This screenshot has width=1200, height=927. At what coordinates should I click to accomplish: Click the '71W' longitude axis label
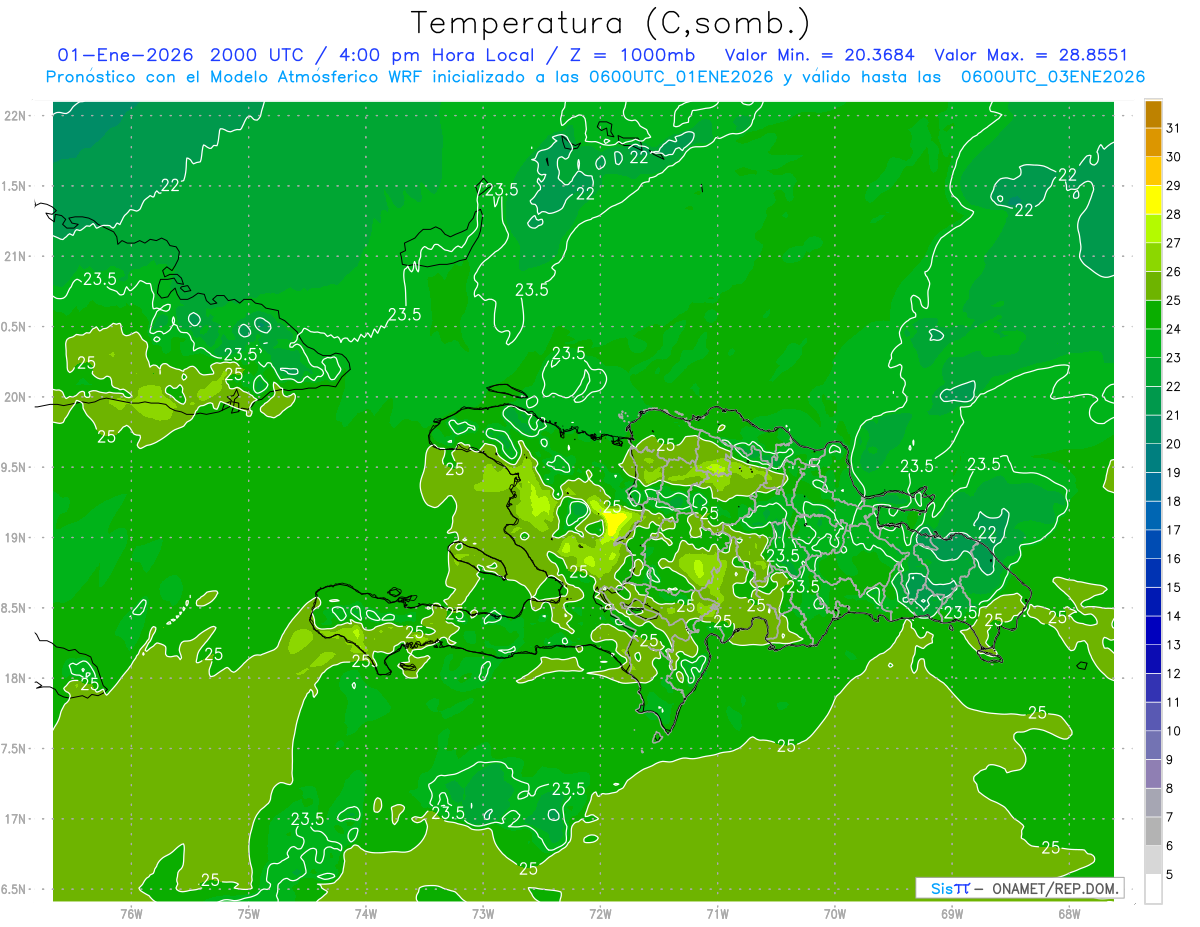click(717, 913)
